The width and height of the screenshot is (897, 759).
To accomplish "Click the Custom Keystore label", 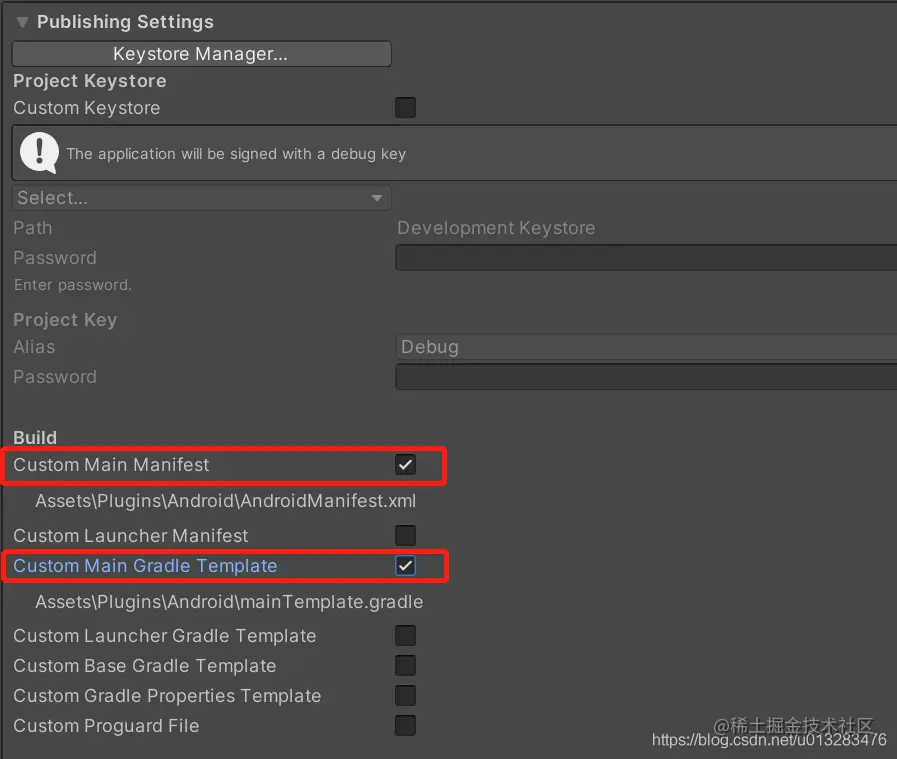I will pyautogui.click(x=86, y=108).
